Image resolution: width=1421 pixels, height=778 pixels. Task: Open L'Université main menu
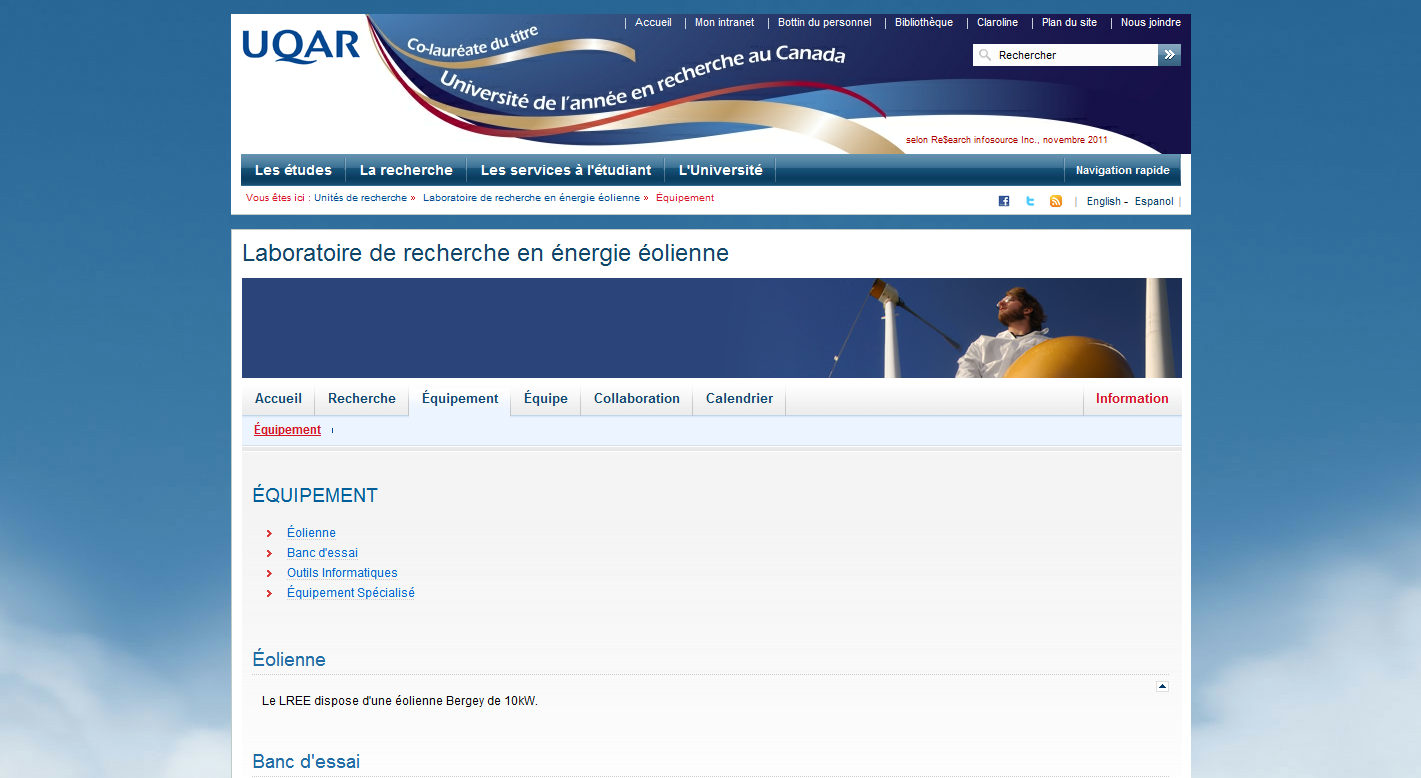(720, 170)
